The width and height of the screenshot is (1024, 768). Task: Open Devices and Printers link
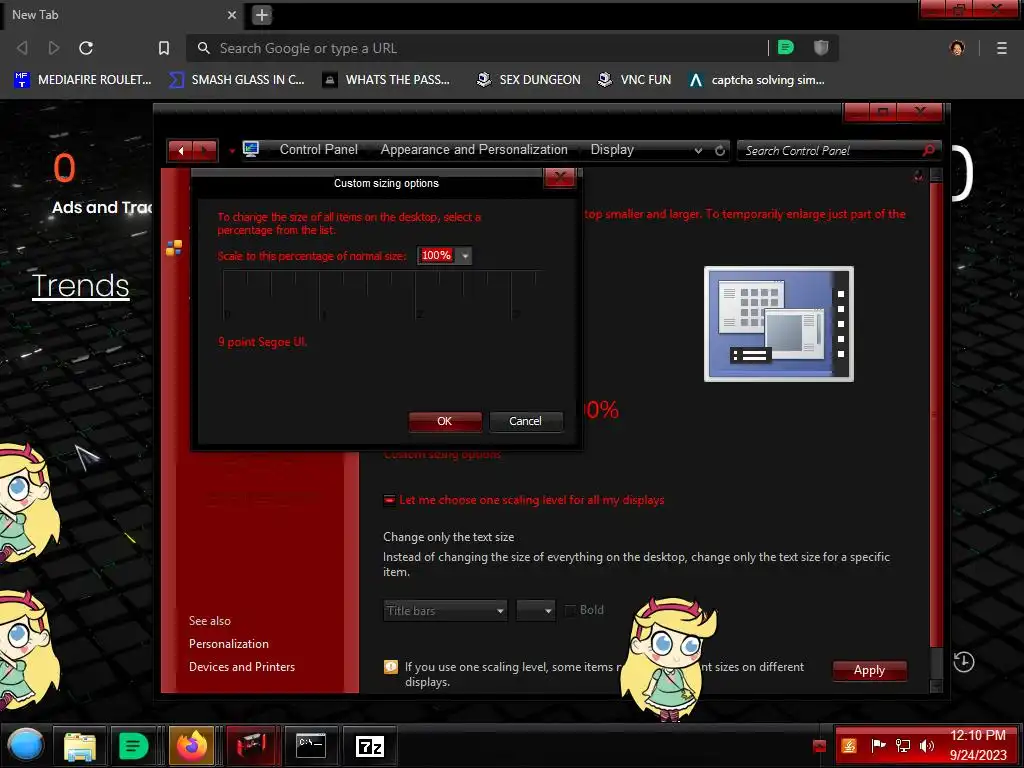click(x=242, y=667)
